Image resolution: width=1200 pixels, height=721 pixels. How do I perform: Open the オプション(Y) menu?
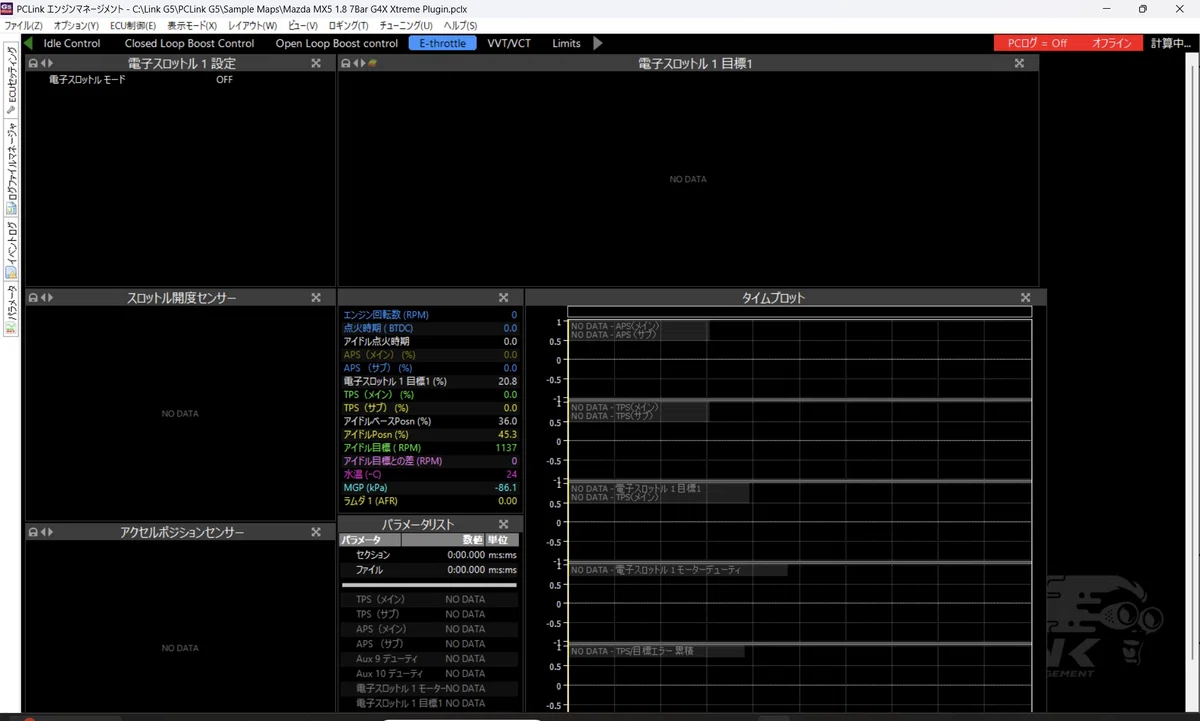[77, 25]
